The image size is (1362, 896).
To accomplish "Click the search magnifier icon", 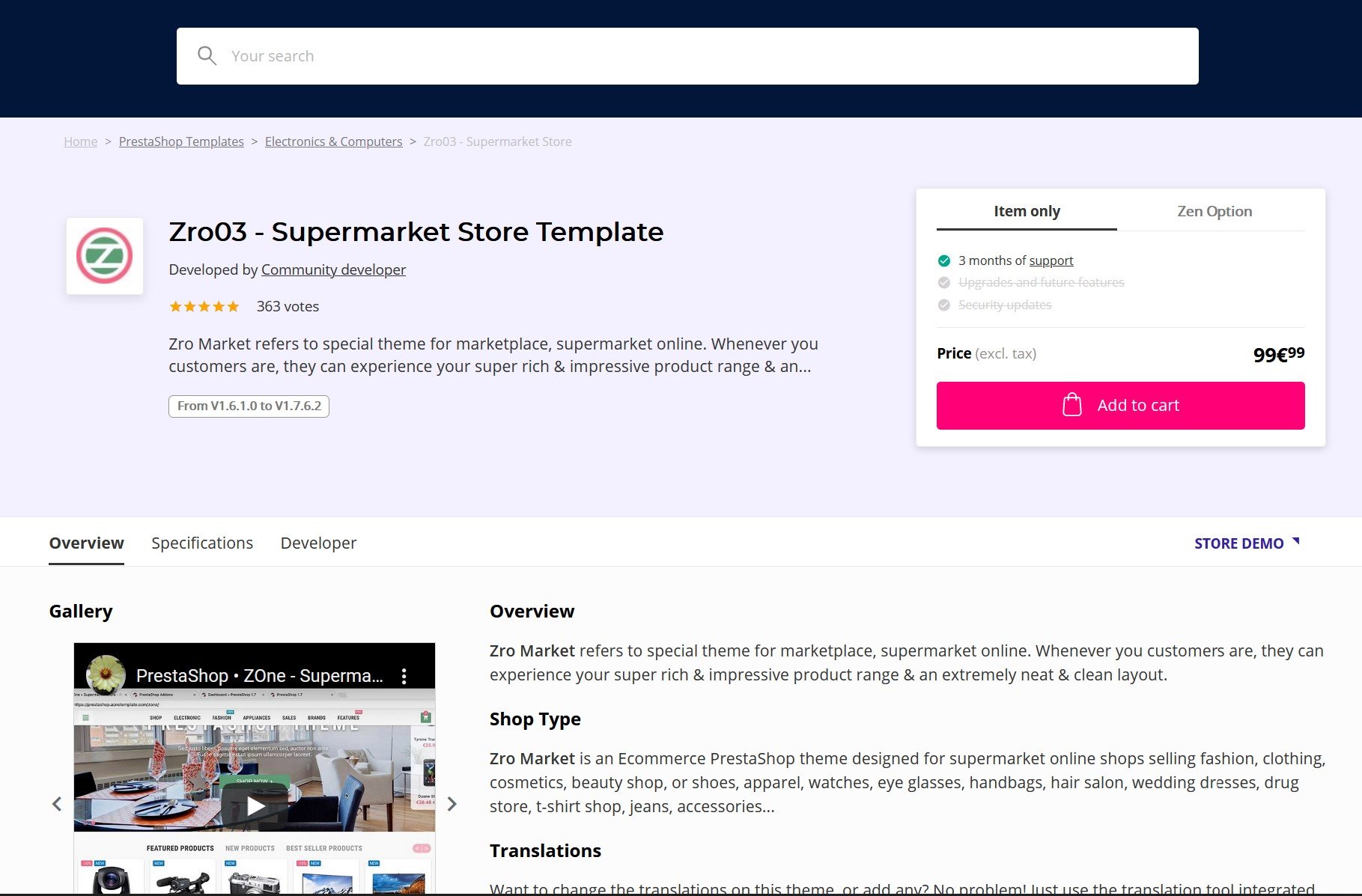I will click(207, 56).
